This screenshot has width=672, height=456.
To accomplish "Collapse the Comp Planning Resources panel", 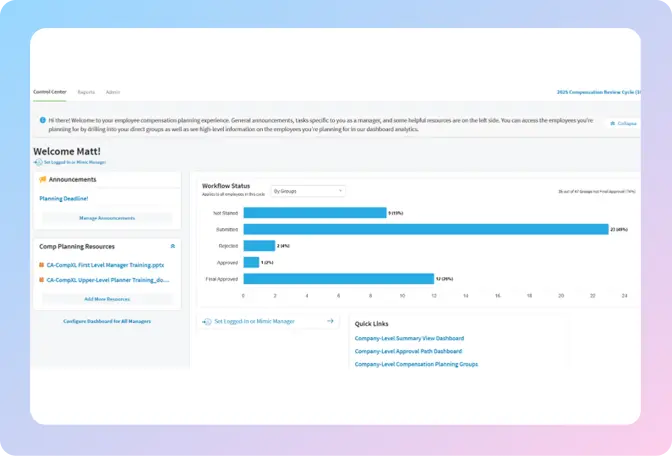I will (172, 246).
